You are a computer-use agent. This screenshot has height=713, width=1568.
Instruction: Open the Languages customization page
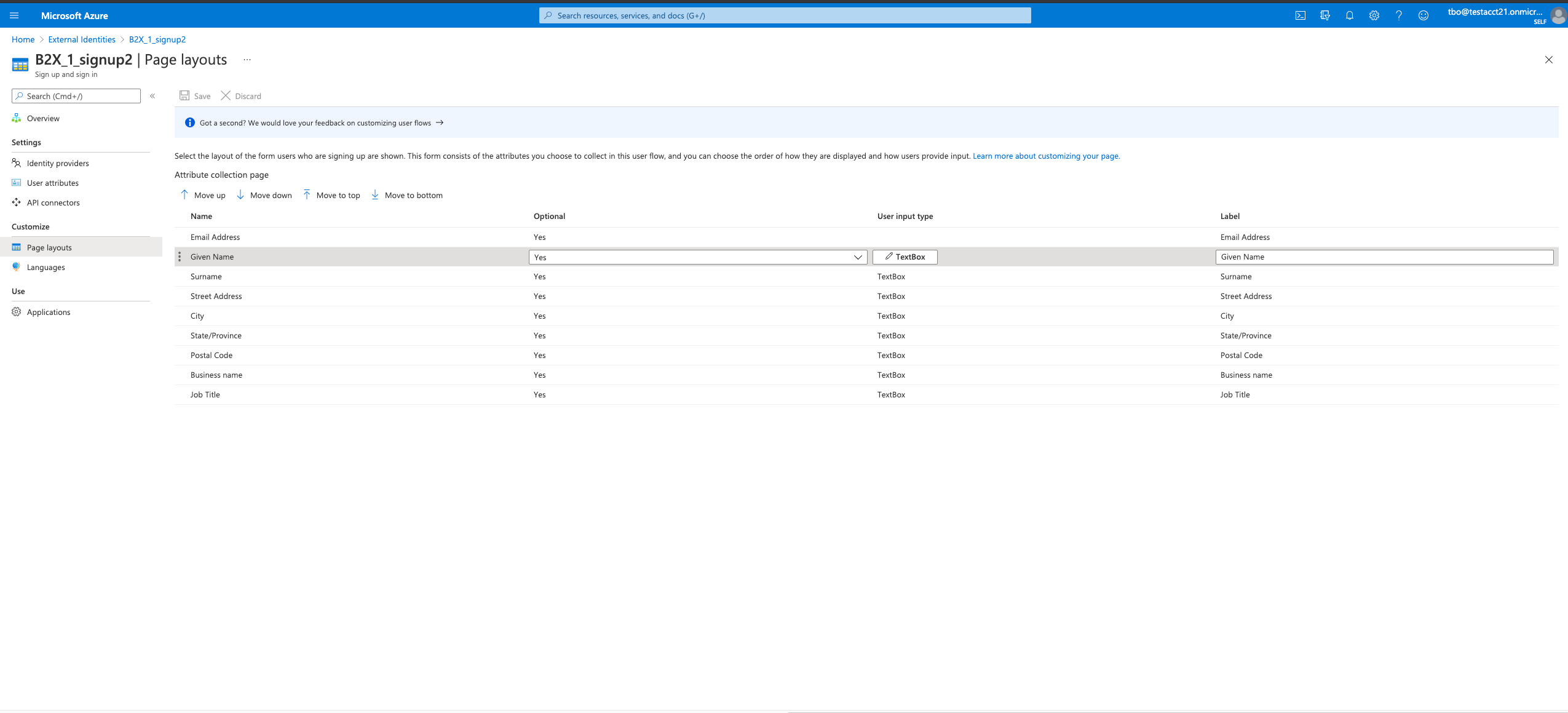46,266
